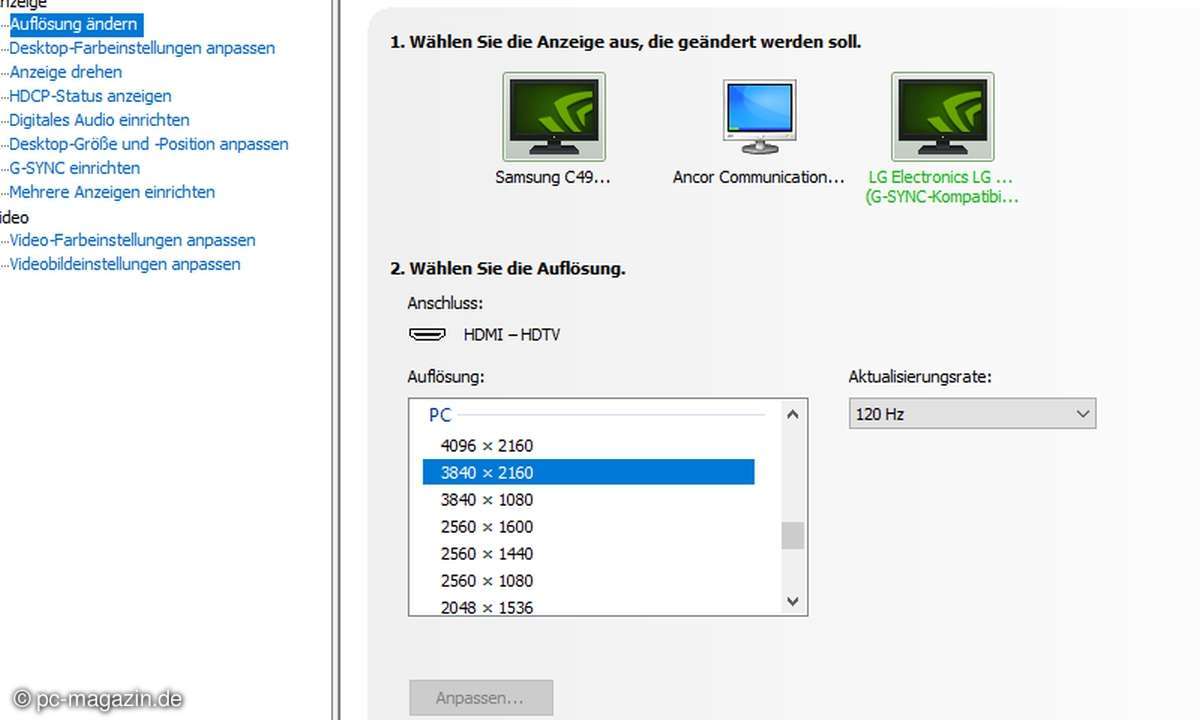Choose resolution 3840 × 2160
Screen dimensions: 1200x720
[588, 472]
